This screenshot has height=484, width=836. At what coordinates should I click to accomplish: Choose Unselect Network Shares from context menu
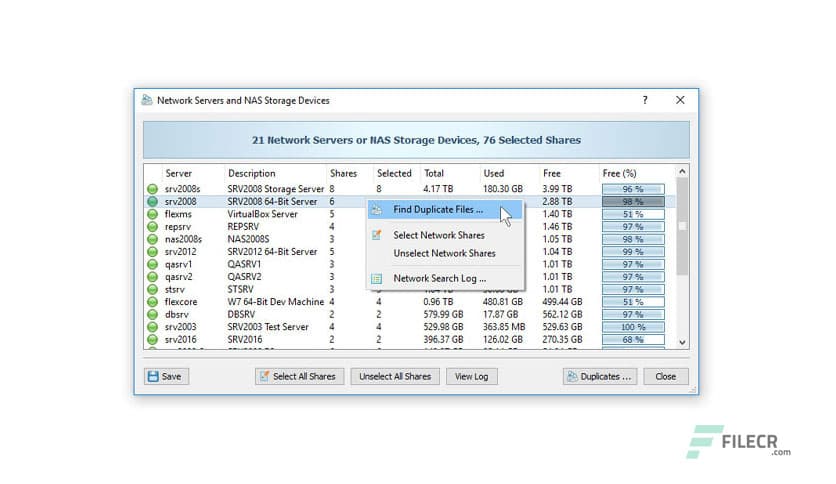point(444,253)
